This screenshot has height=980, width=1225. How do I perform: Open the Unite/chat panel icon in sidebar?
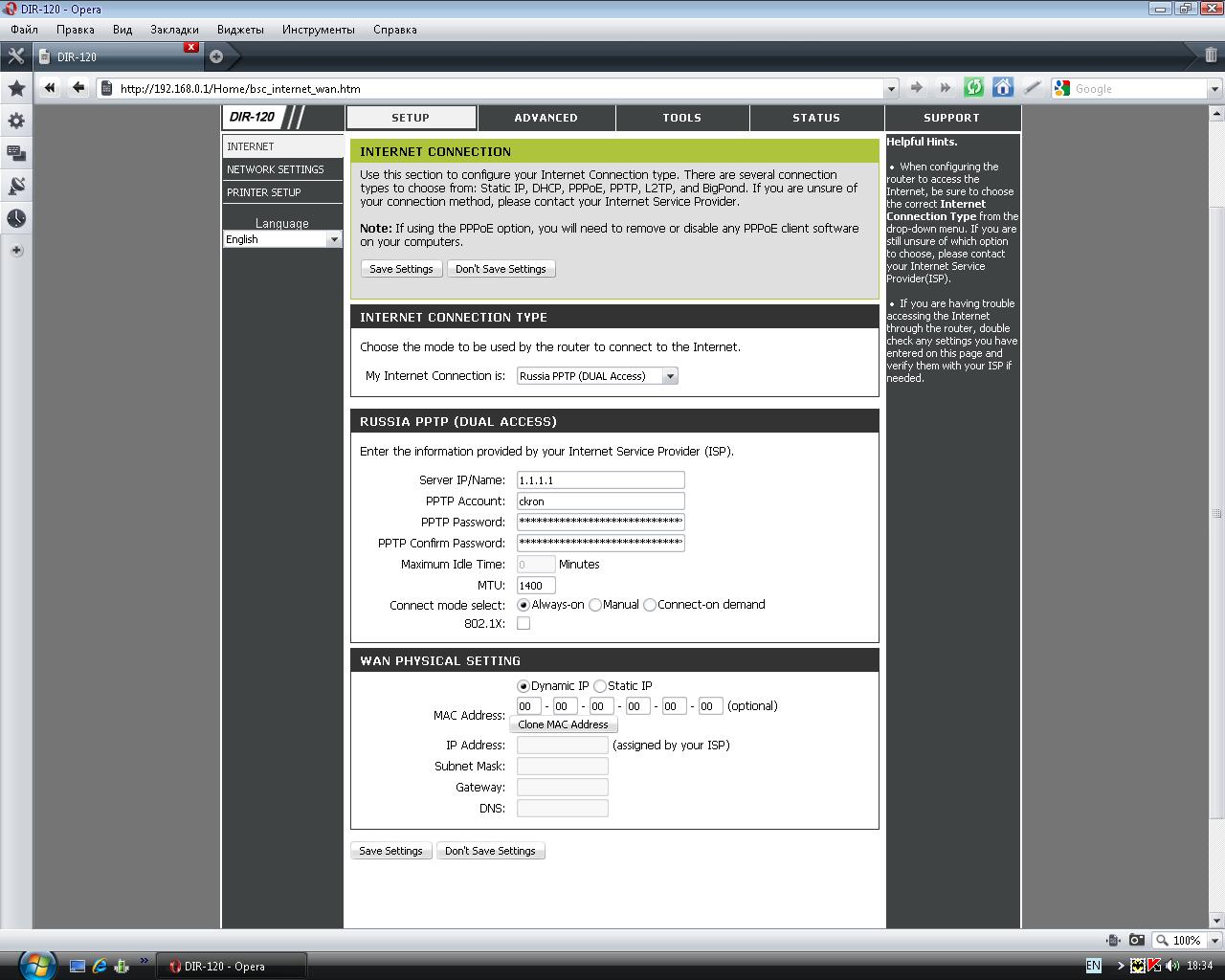coord(16,153)
